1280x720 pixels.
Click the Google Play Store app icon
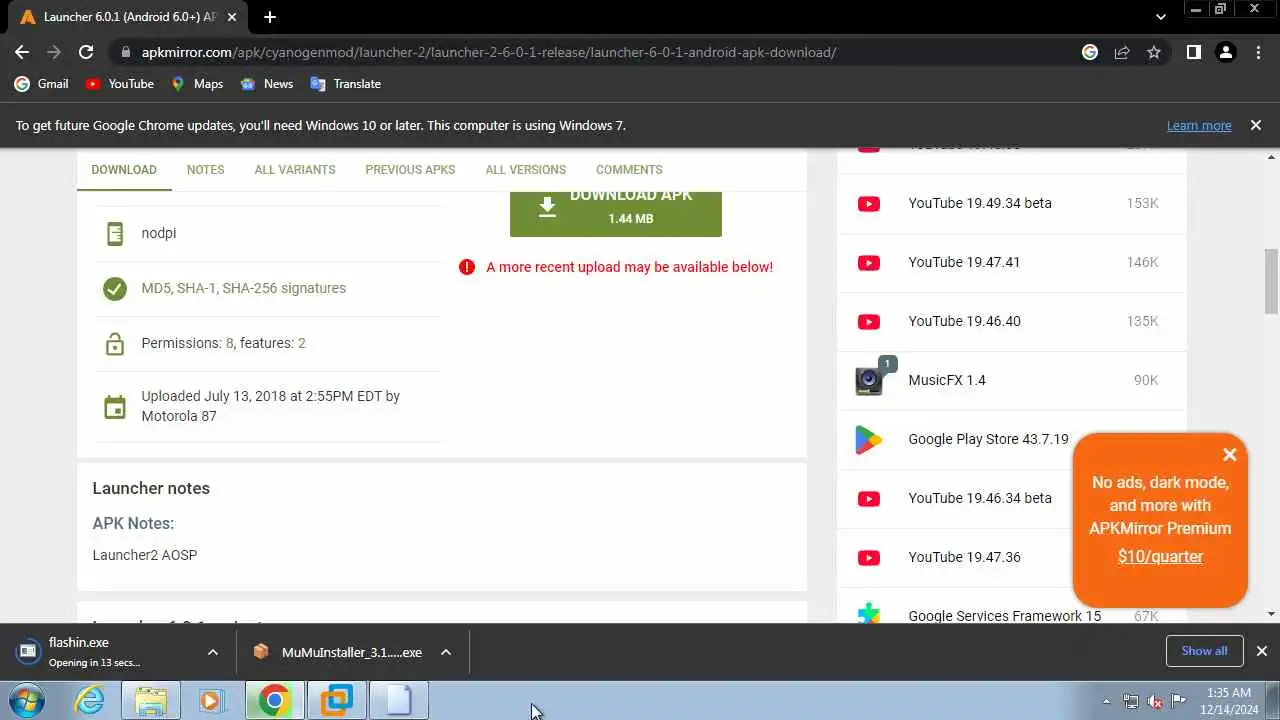pos(868,439)
